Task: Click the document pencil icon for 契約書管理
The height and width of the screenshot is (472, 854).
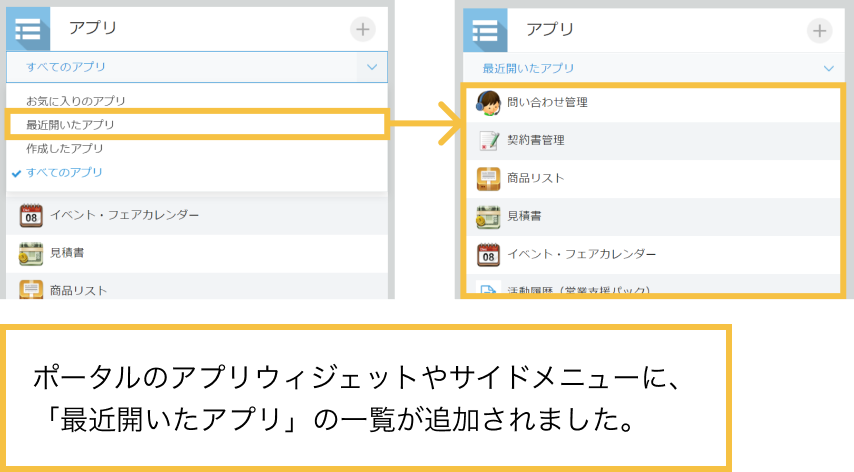Action: coord(489,140)
